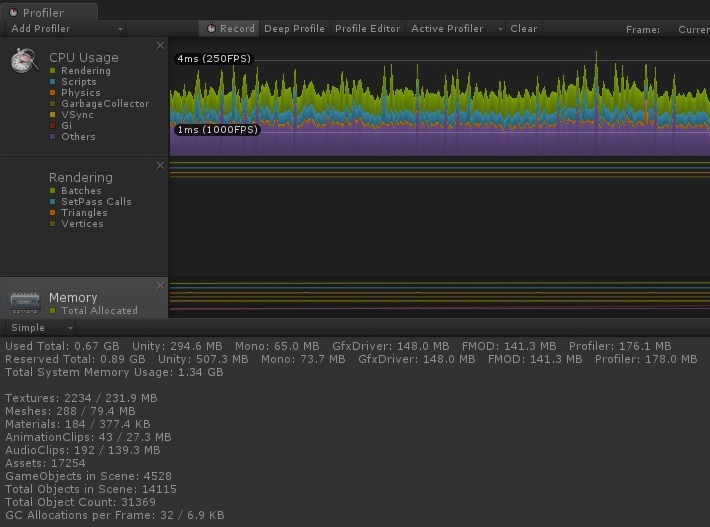Toggle VSync category color square
The width and height of the screenshot is (710, 527).
(x=53, y=115)
